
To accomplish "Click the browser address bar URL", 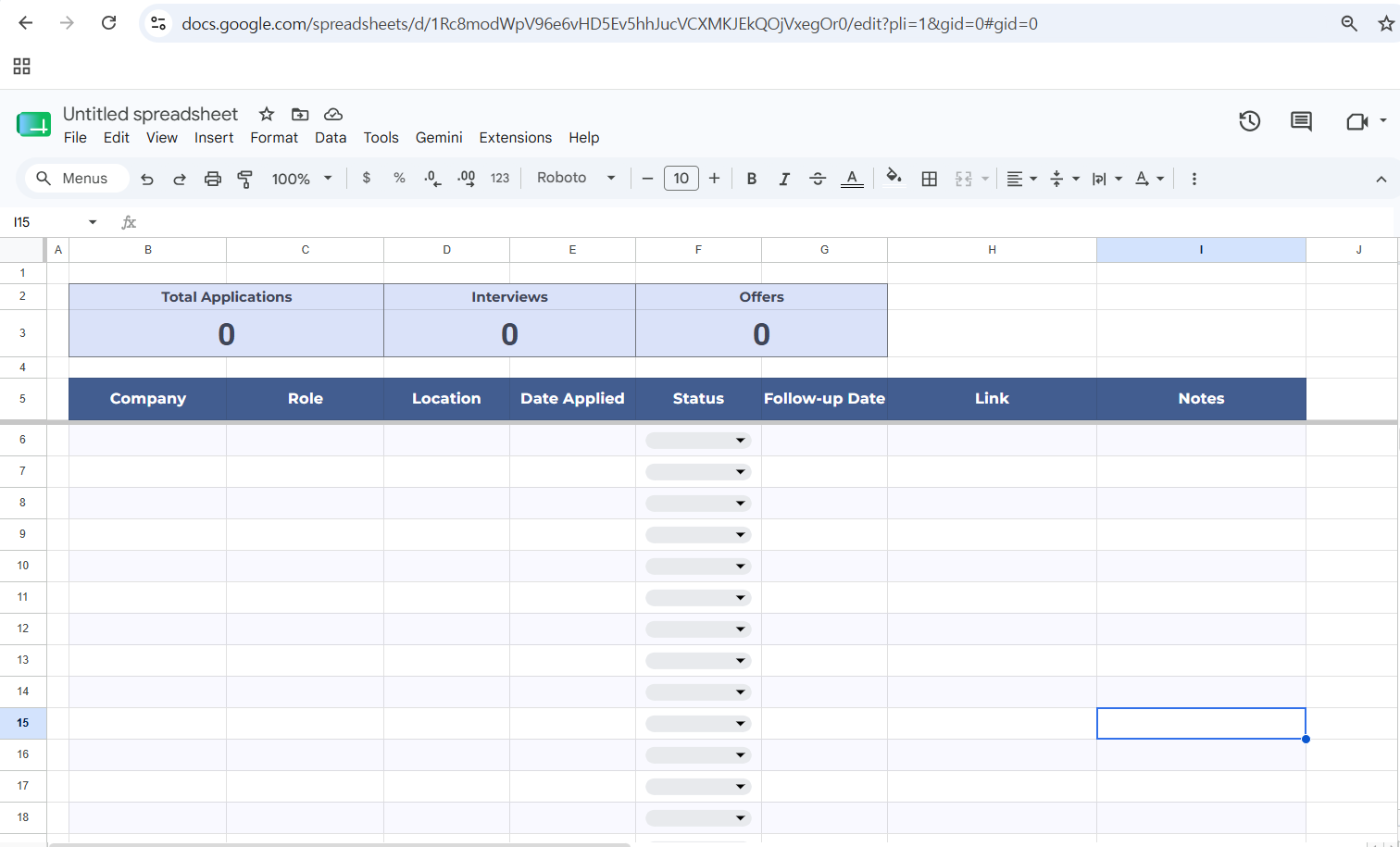I will (609, 23).
